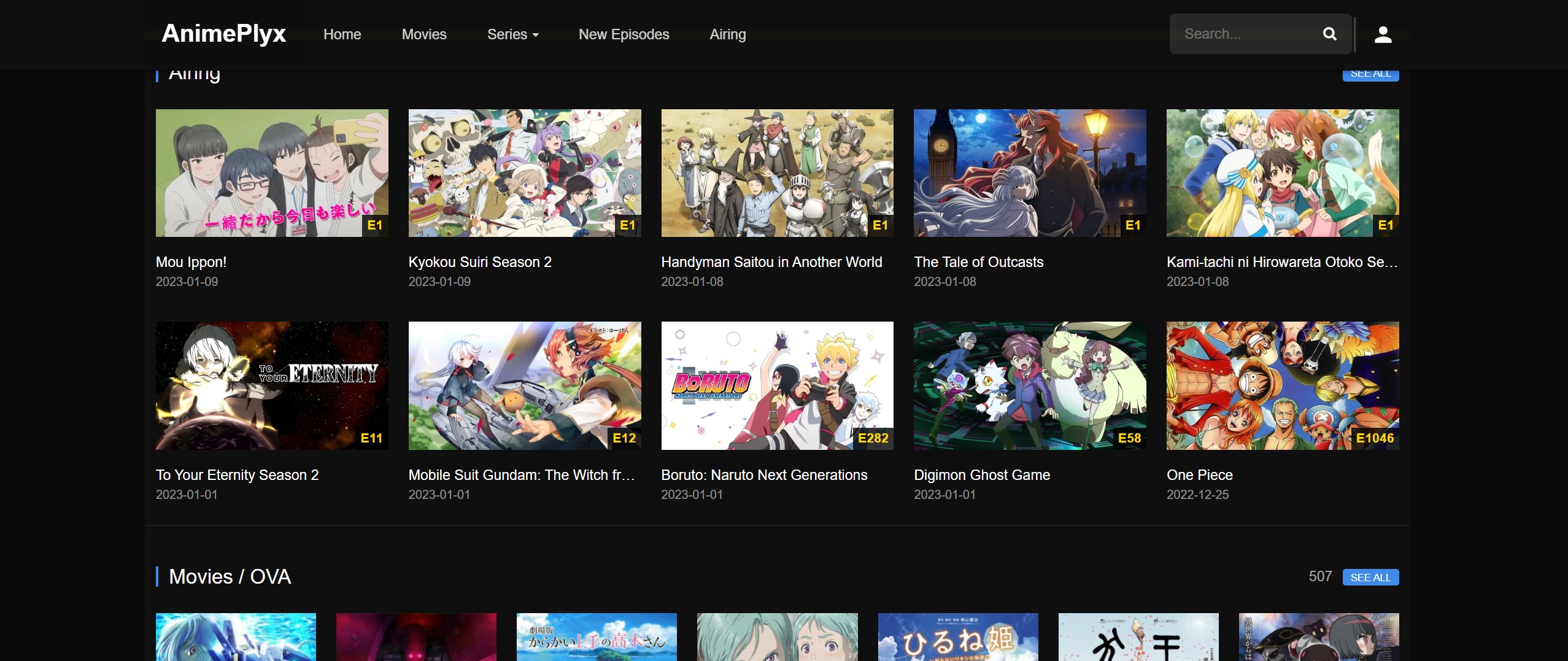Viewport: 1568px width, 661px height.
Task: Click Mobile Suit Gundam: The Witch title
Action: (x=522, y=475)
